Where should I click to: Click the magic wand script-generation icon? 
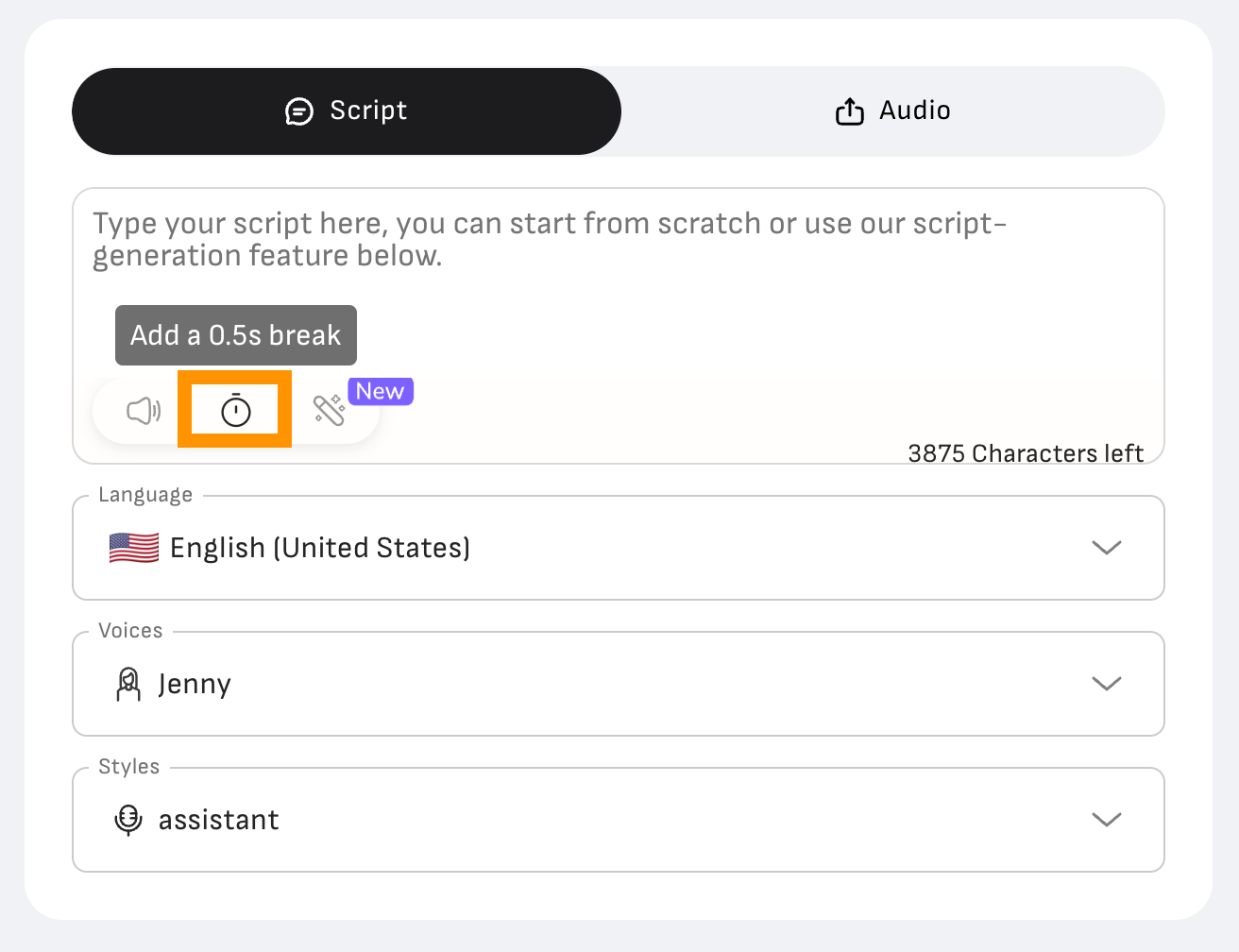tap(329, 410)
